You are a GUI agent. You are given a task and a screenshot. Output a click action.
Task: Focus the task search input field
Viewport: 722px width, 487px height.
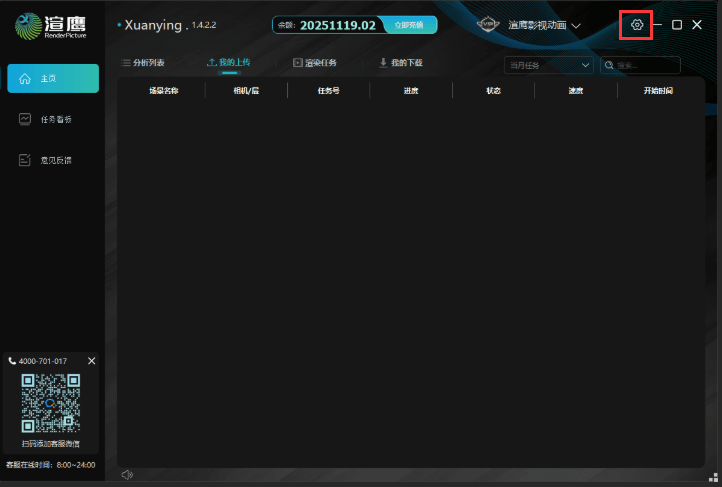click(646, 65)
